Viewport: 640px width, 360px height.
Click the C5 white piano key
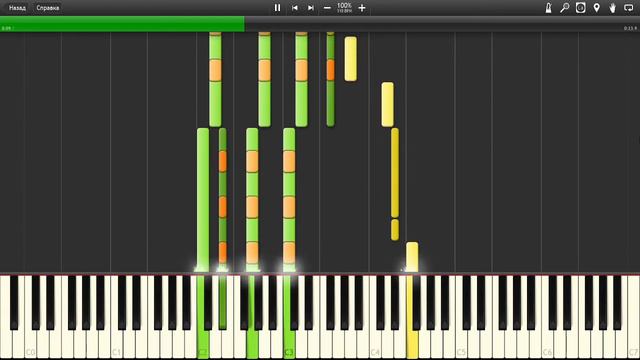pos(462,343)
